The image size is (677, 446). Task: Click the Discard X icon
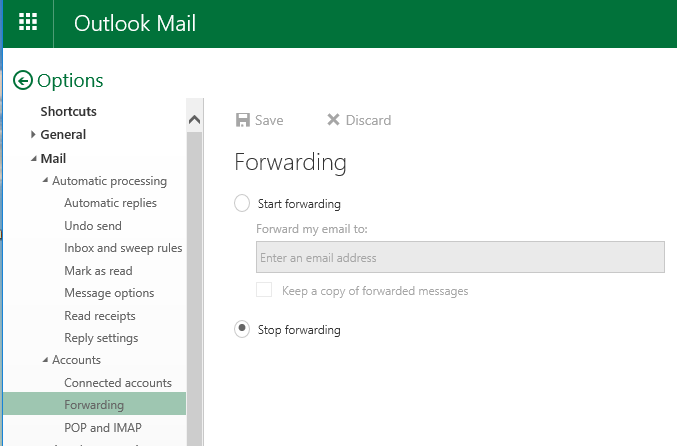tap(333, 120)
